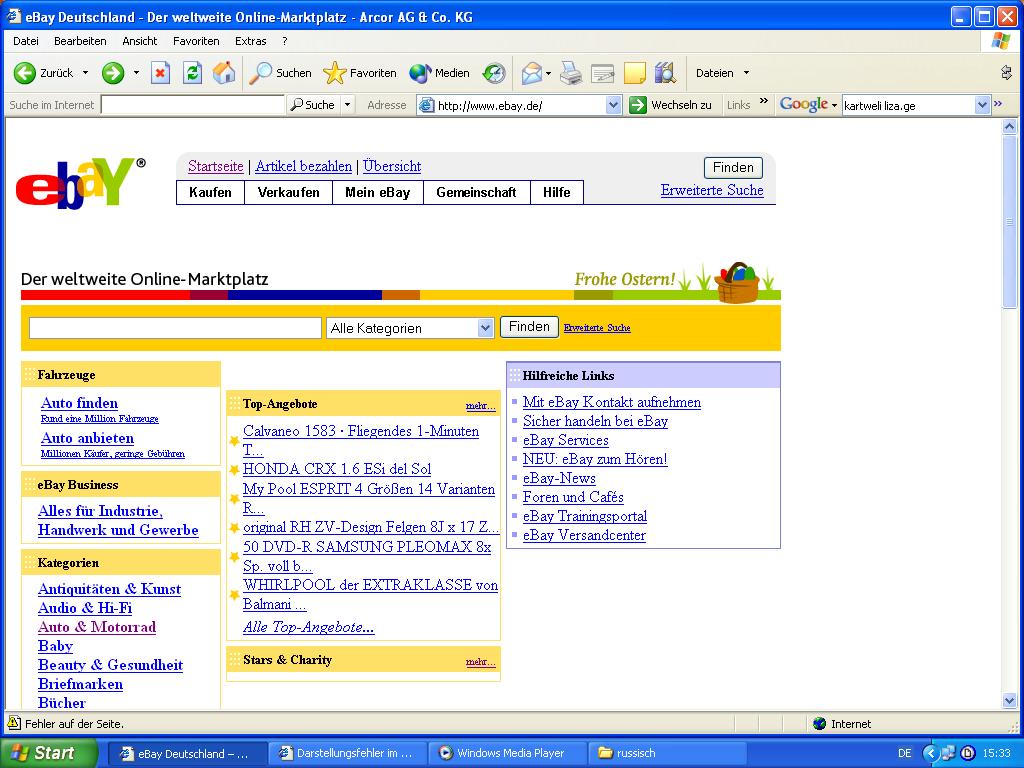Click Antiquitäten & Kunst category link
1024x768 pixels.
click(x=109, y=588)
